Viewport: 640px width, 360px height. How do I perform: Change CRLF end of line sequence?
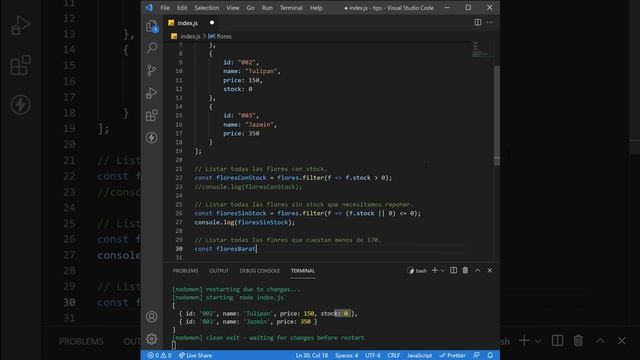(x=393, y=356)
